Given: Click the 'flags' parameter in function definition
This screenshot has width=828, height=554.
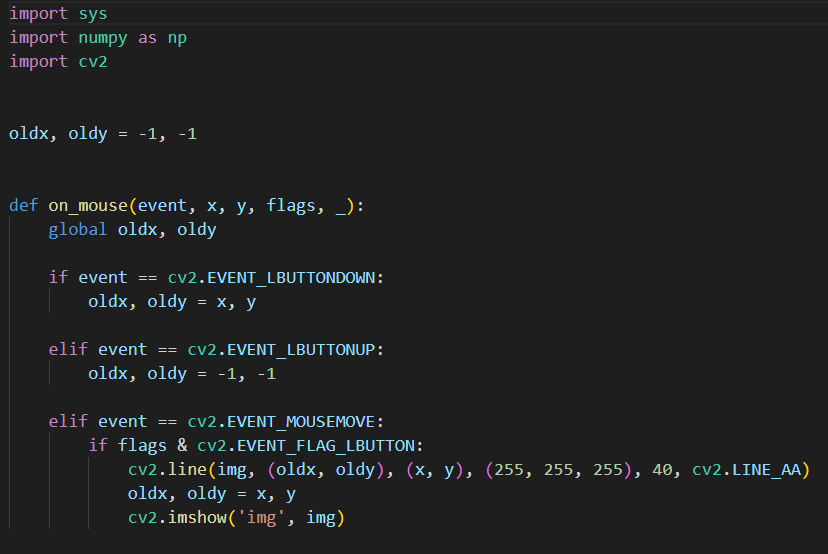Looking at the screenshot, I should [290, 205].
